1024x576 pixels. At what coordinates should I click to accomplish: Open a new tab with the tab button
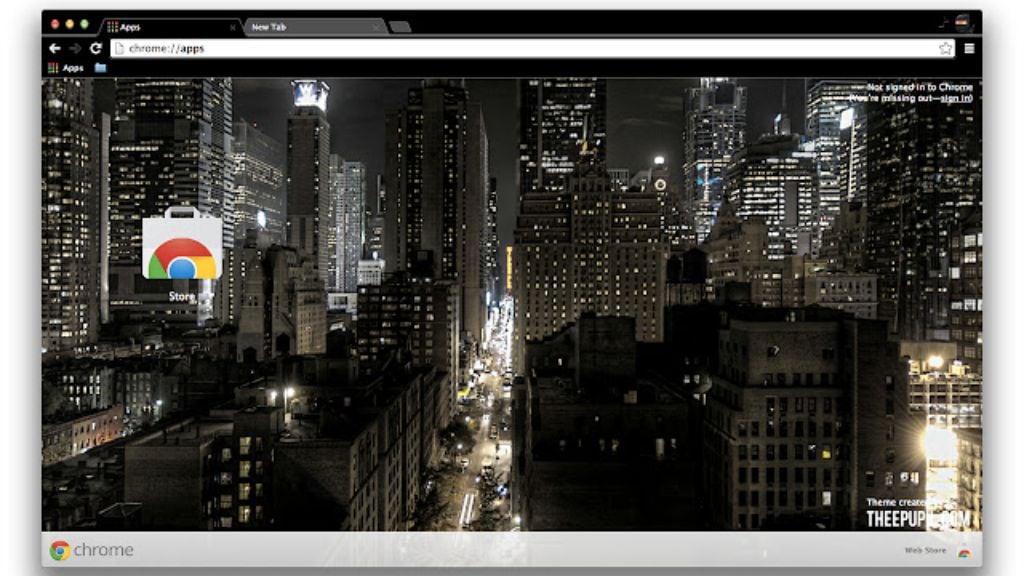(x=400, y=27)
